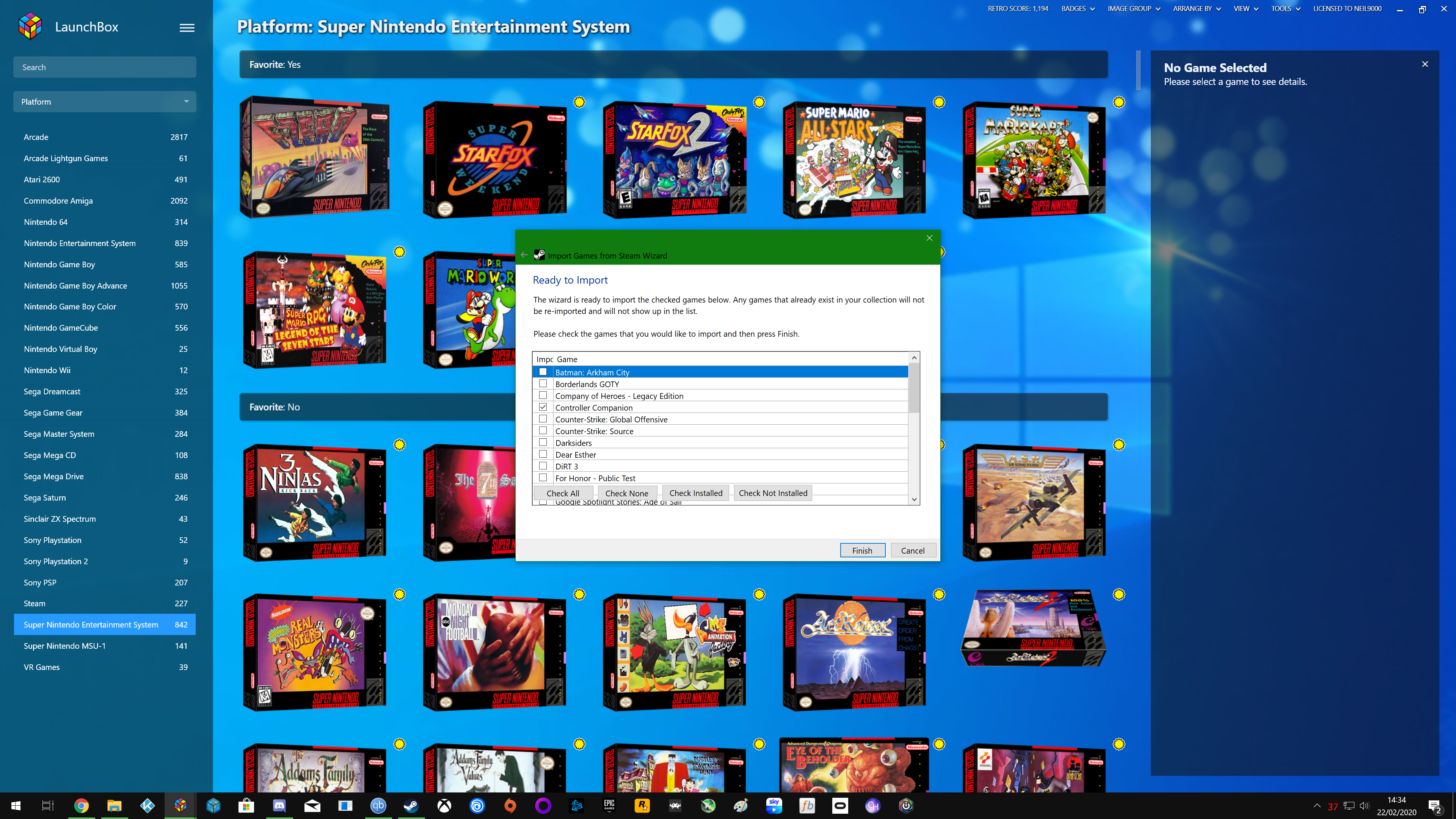The image size is (1456, 819).
Task: Uncheck the Controller Companion checkbox
Action: pyautogui.click(x=543, y=407)
